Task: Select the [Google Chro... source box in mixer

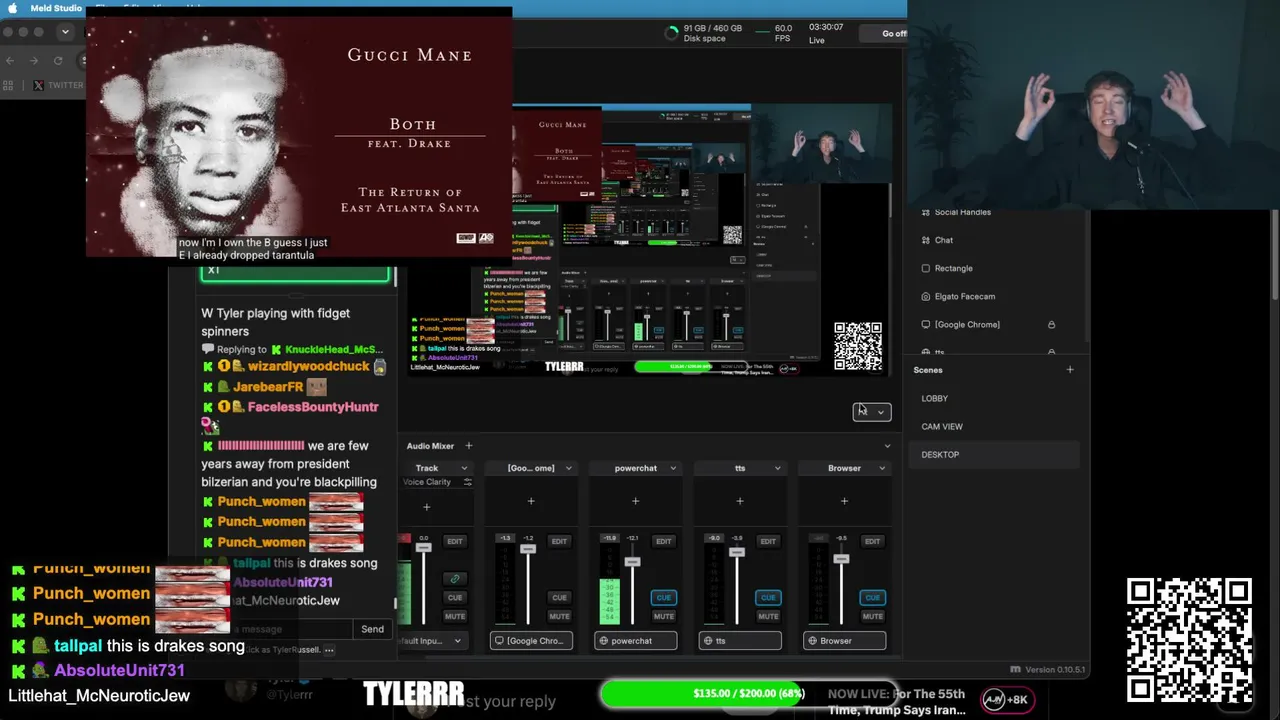Action: coord(531,641)
